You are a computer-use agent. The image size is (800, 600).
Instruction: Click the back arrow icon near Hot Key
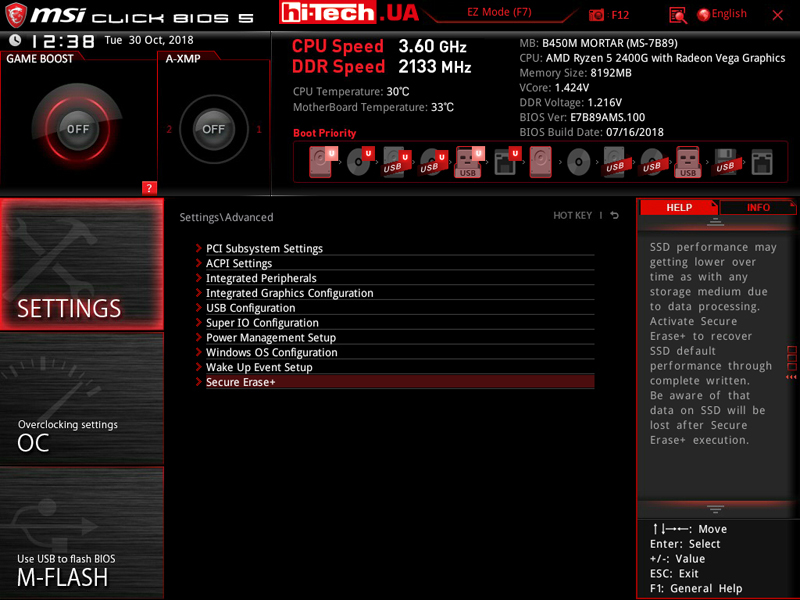pos(615,215)
